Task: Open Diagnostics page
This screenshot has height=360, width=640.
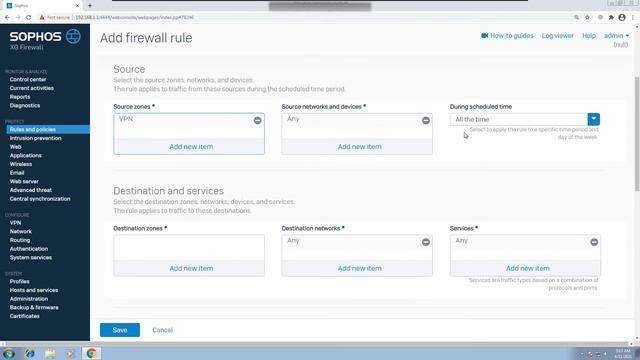Action: (25, 105)
